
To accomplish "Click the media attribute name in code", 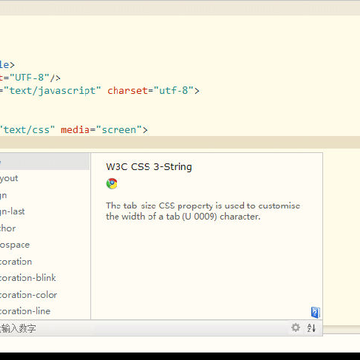I will 75,129.
